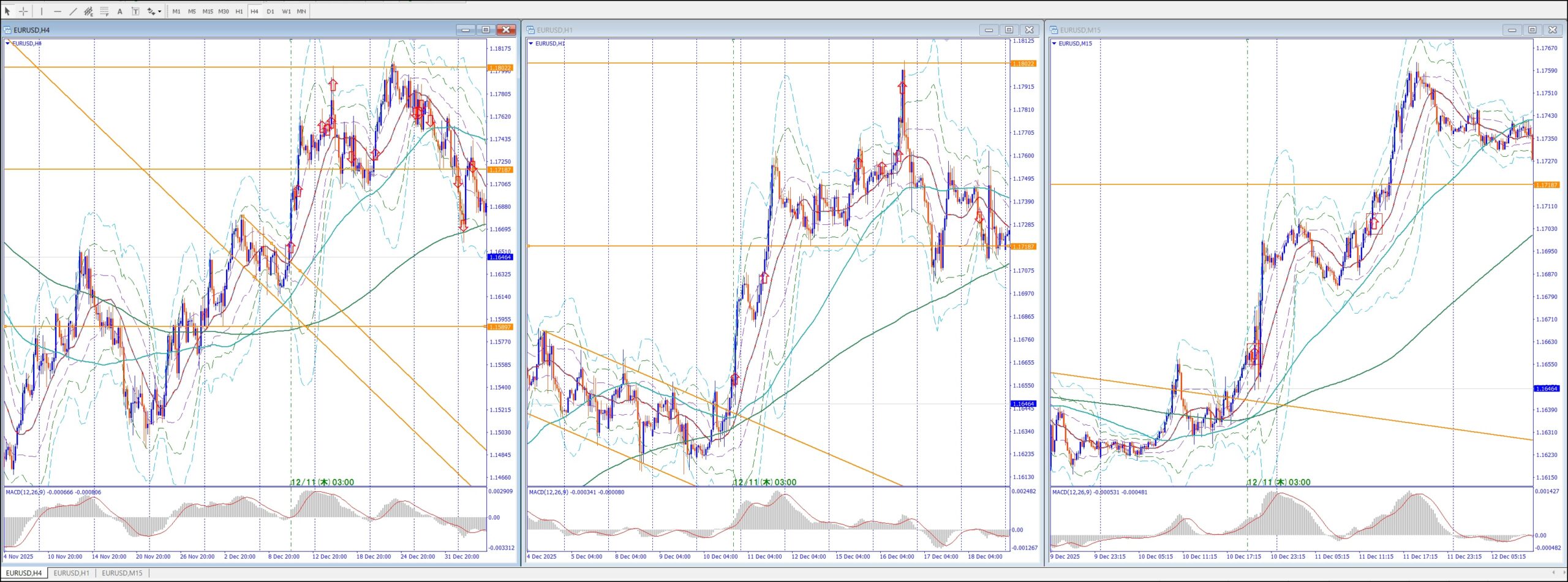Screen dimensions: 1568x582
Task: Toggle the M1 timeframe button
Action: pos(176,11)
